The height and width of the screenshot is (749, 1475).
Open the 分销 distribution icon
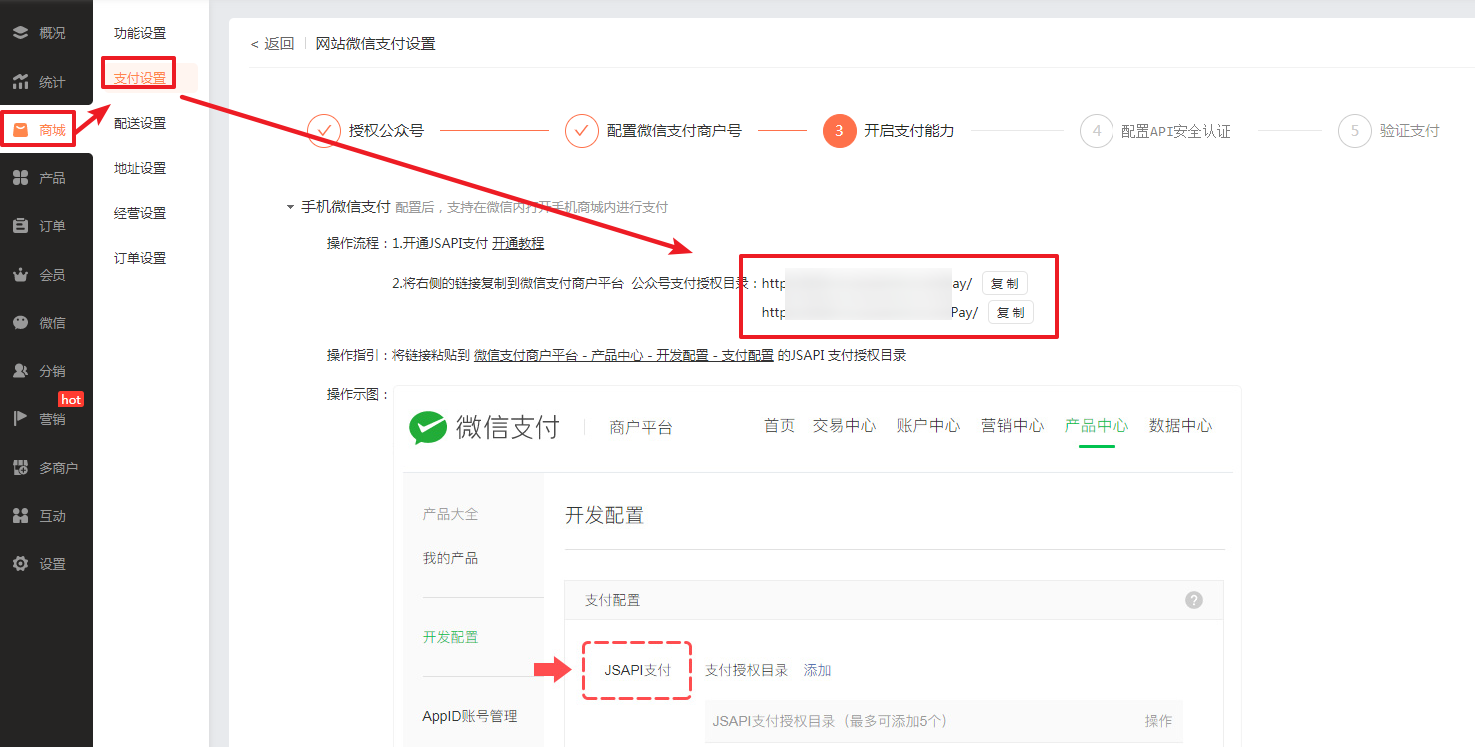[x=20, y=370]
